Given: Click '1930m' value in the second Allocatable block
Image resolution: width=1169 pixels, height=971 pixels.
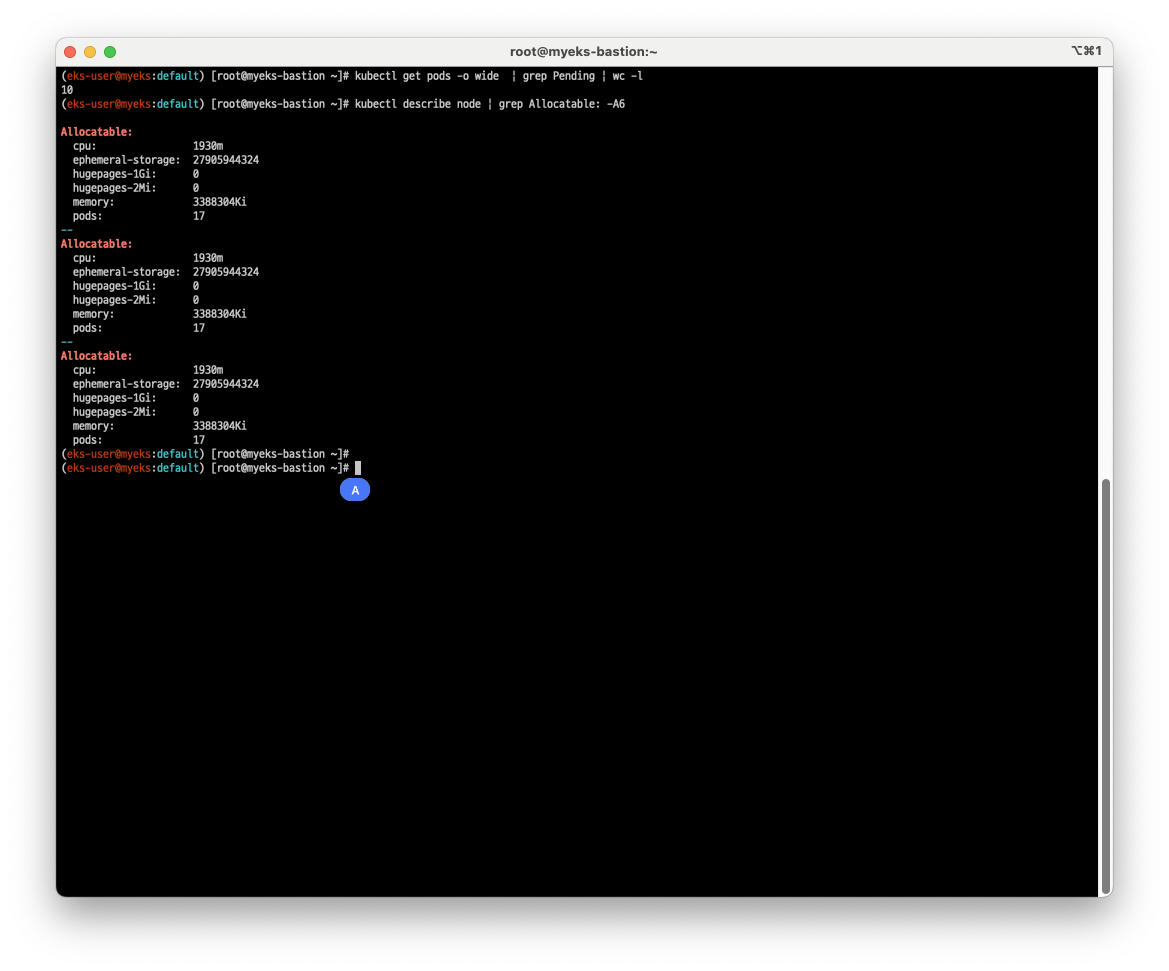Looking at the screenshot, I should pos(208,258).
